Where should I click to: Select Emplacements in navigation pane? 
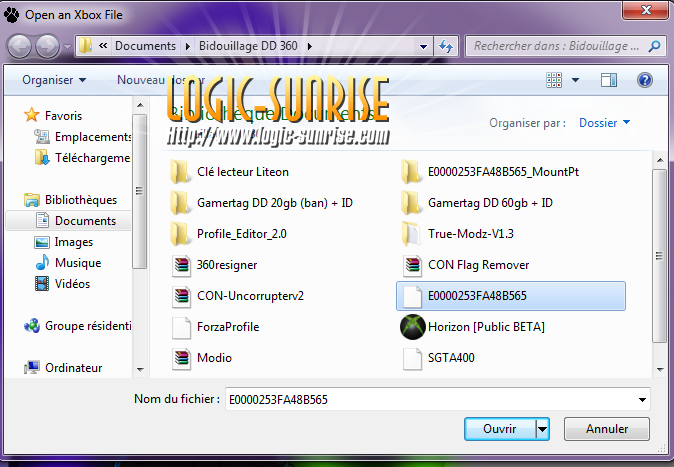tap(93, 137)
